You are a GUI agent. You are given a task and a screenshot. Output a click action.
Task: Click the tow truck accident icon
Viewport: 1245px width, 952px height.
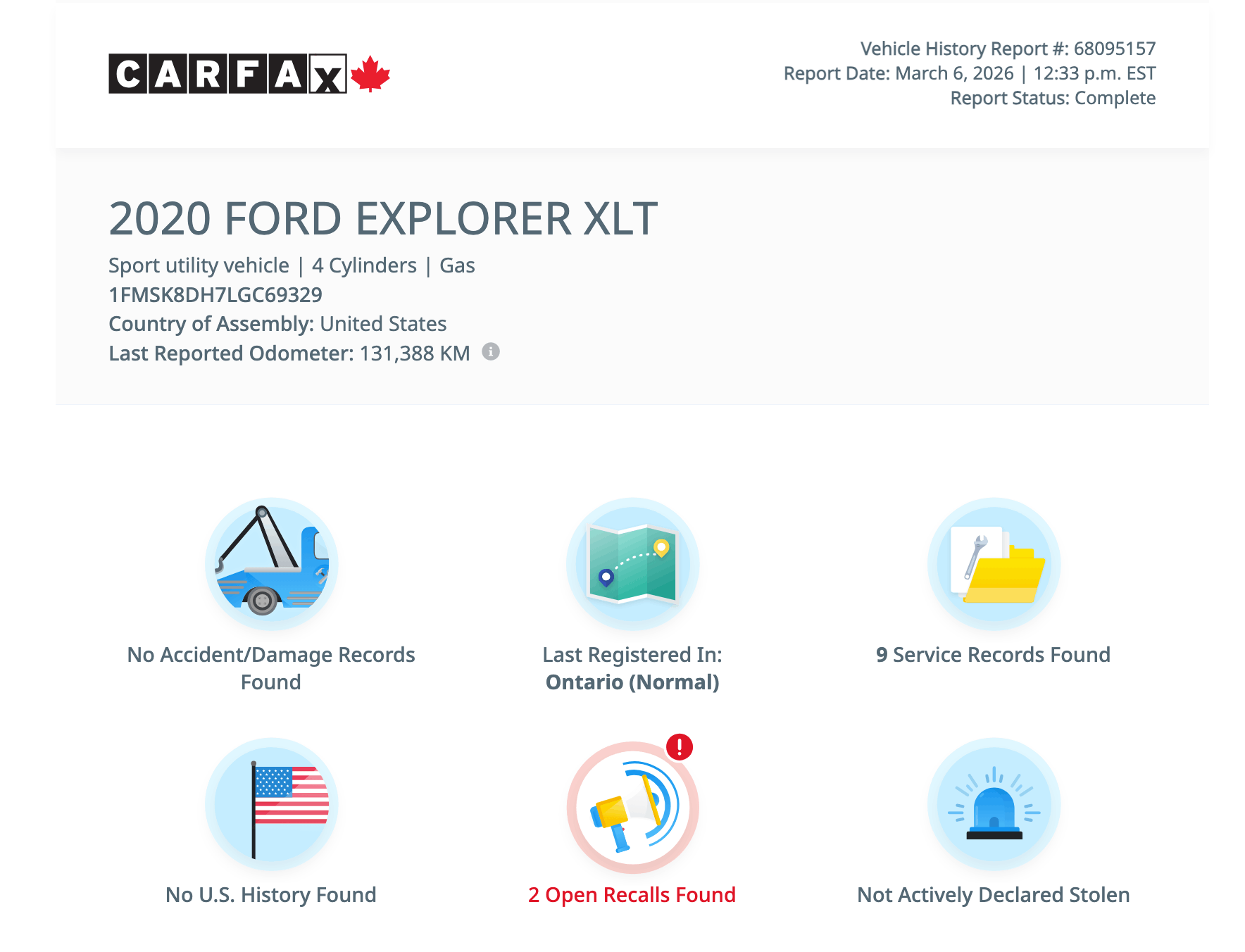click(271, 564)
